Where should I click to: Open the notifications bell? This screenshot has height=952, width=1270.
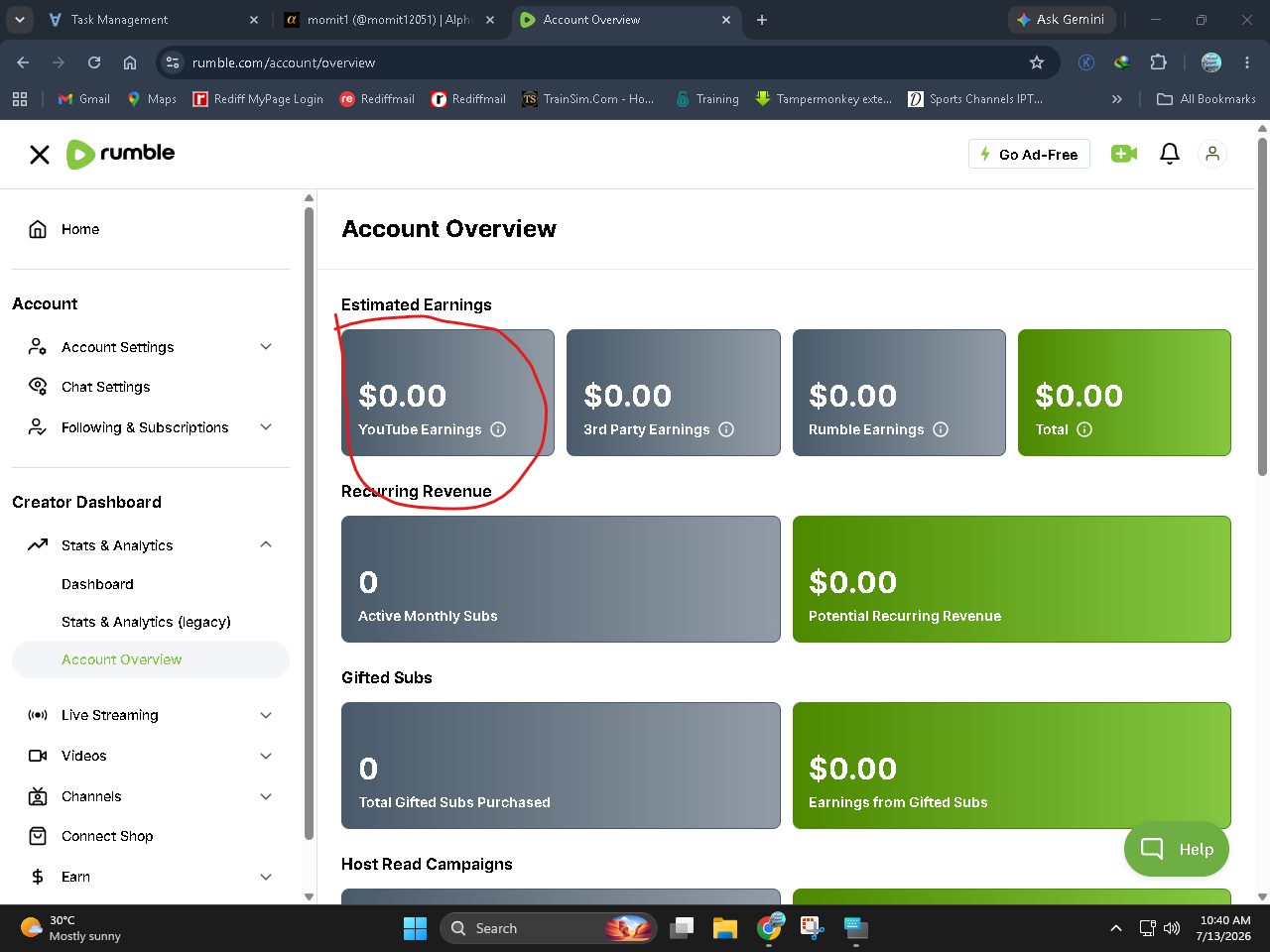pos(1170,154)
